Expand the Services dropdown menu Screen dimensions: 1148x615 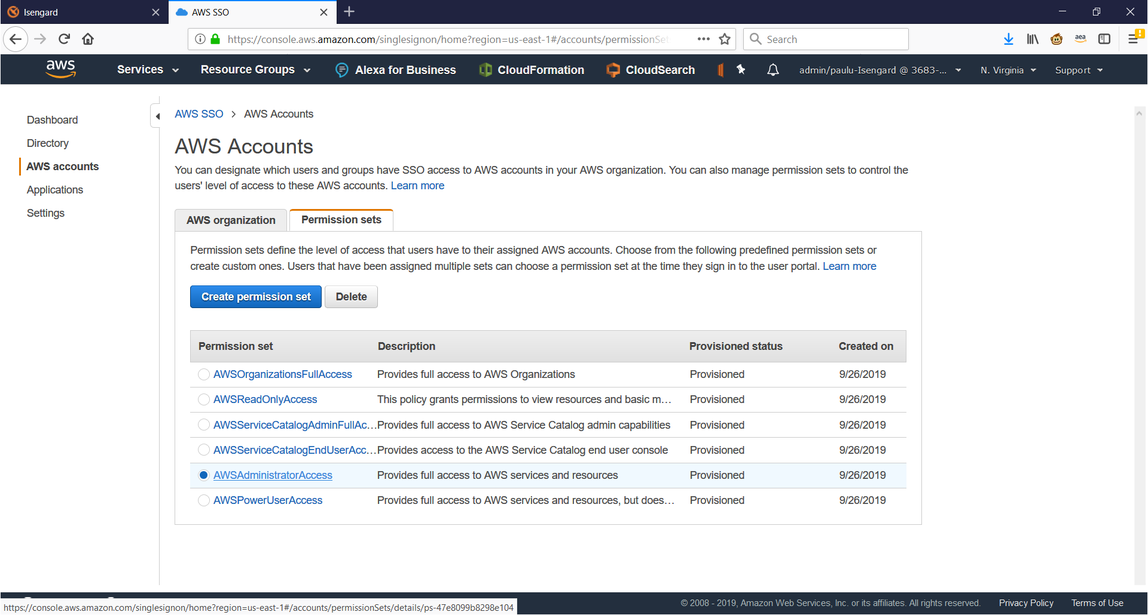[x=148, y=70]
